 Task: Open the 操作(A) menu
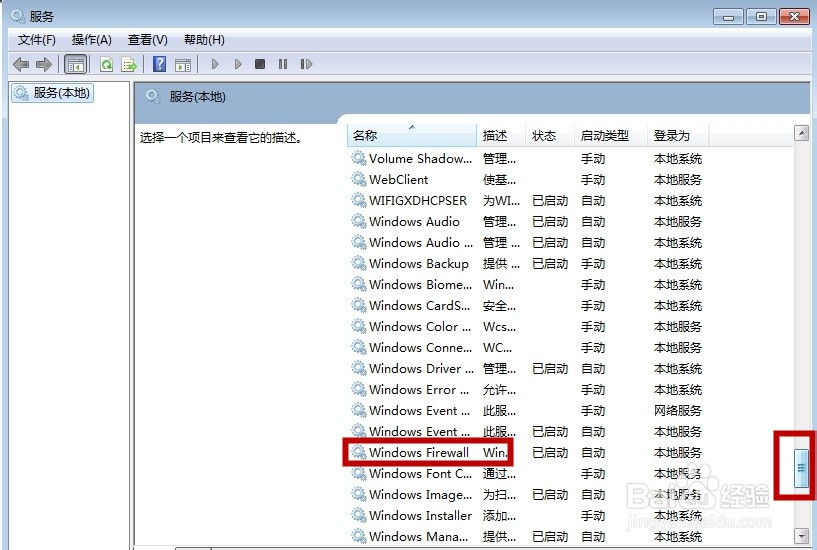click(92, 40)
